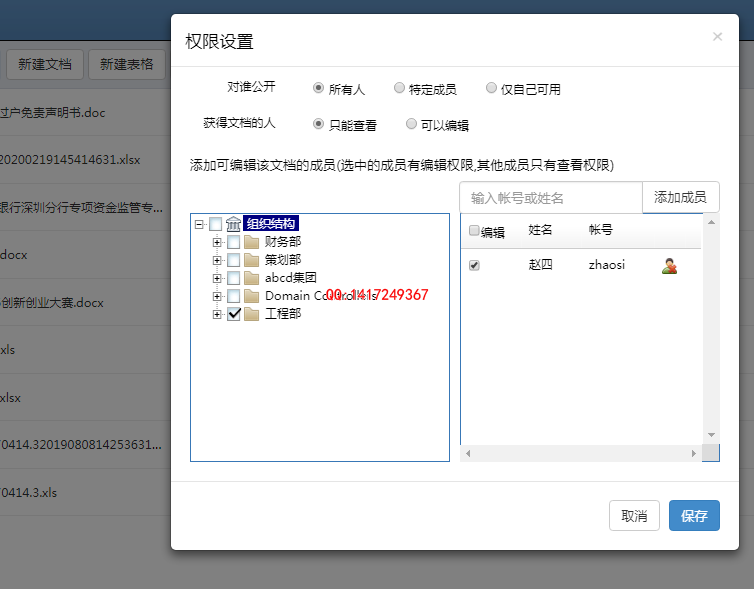This screenshot has height=589, width=754.
Task: Close the 权限设置 dialog with the X
Action: point(717,37)
